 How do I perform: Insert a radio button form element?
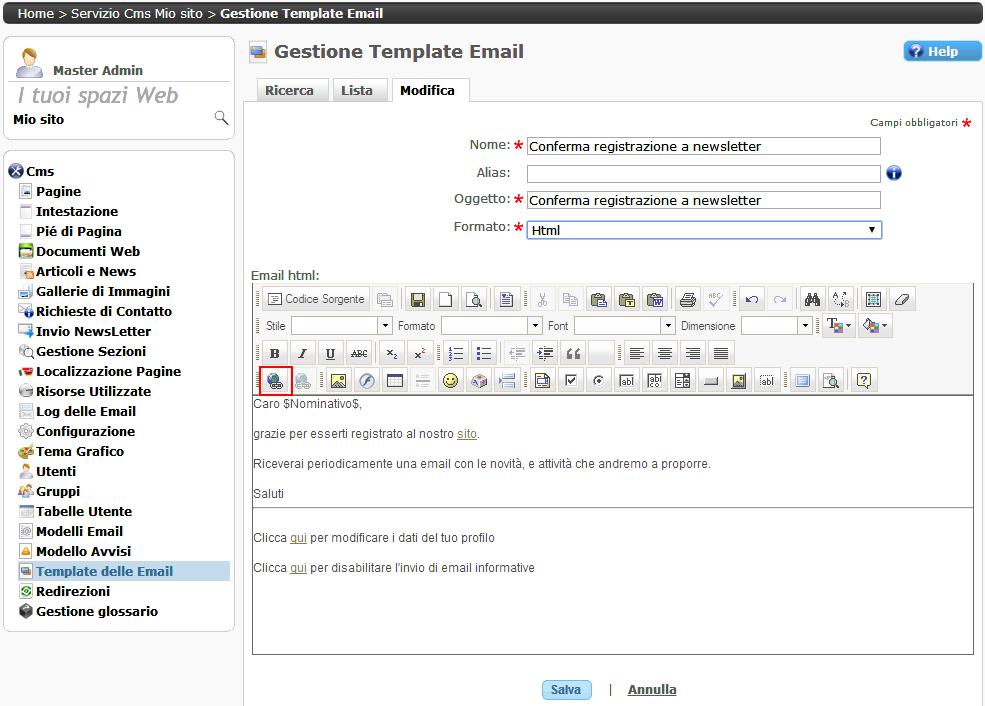(598, 381)
